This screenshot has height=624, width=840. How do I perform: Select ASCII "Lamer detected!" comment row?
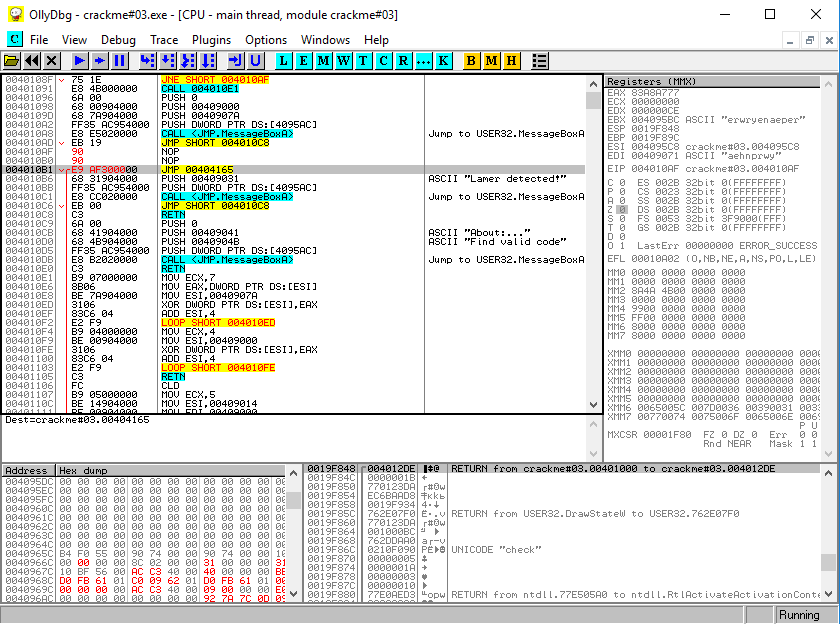point(497,178)
